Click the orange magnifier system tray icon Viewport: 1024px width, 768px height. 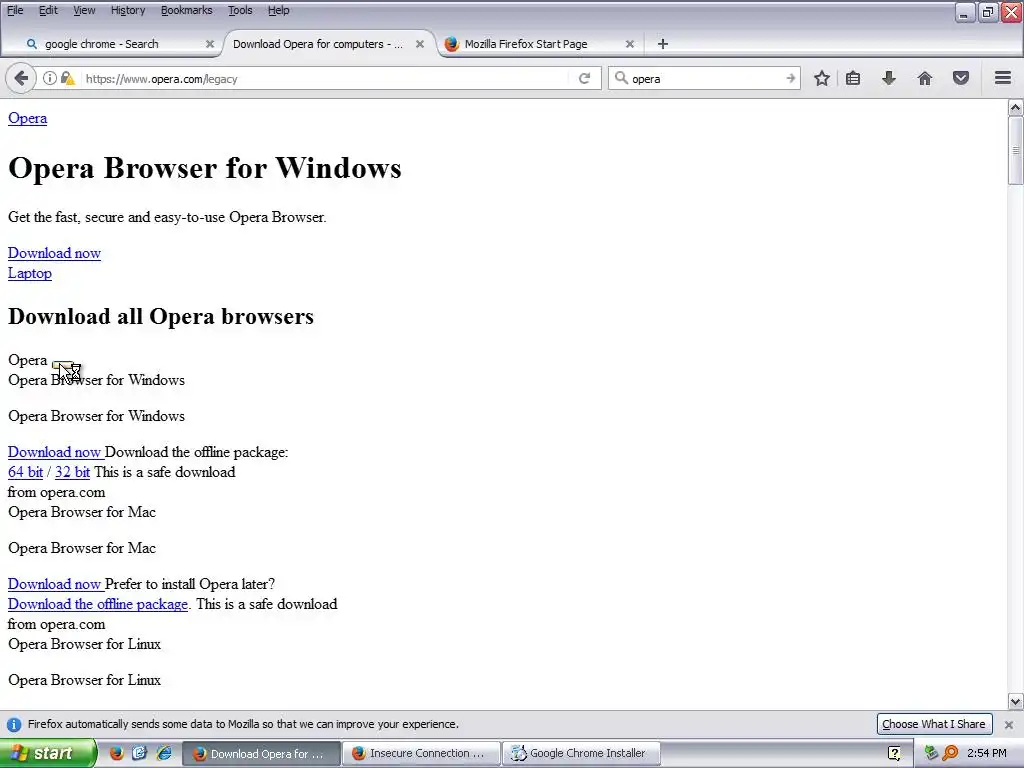[950, 753]
